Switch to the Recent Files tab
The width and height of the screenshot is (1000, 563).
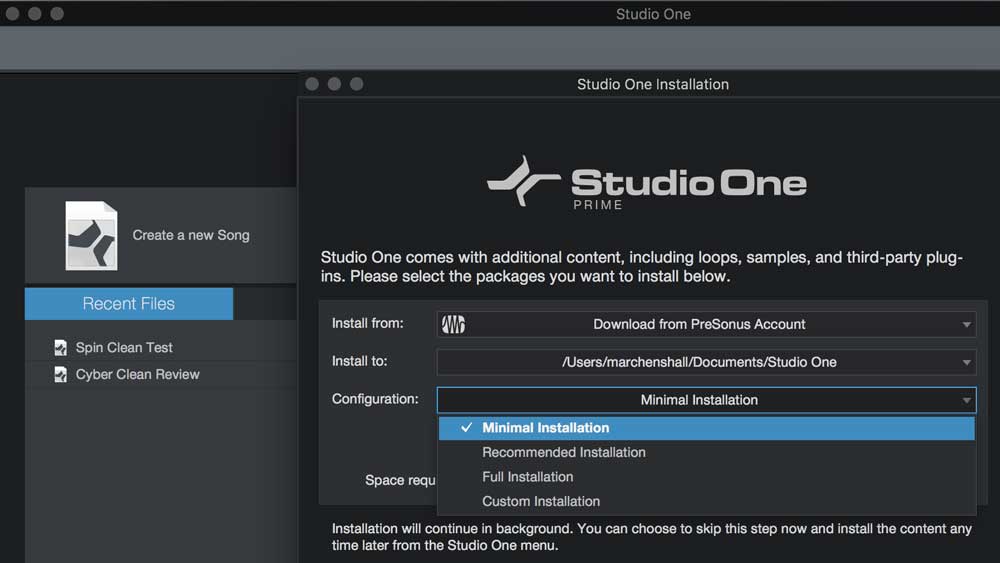[x=129, y=304]
